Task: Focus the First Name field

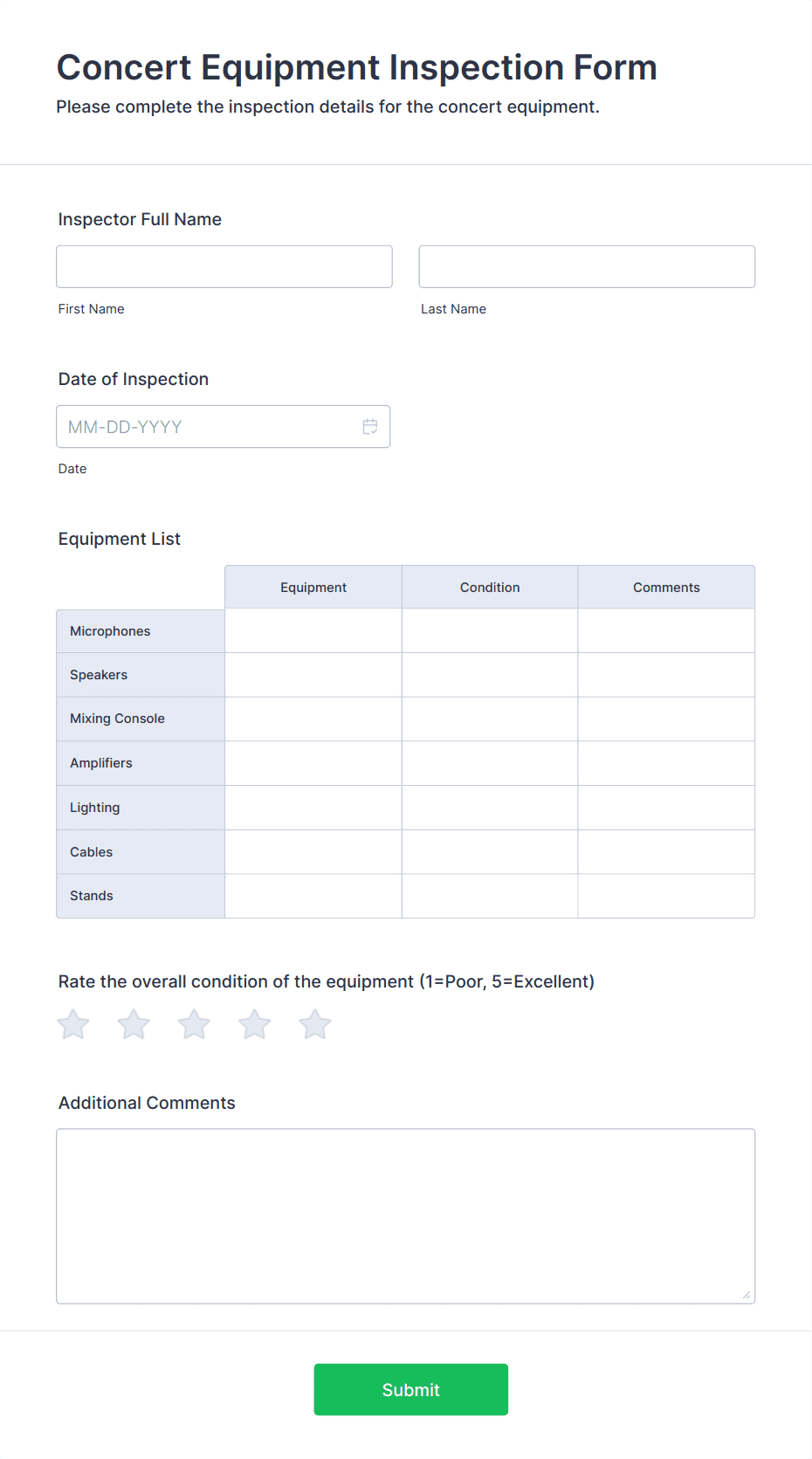Action: (224, 266)
